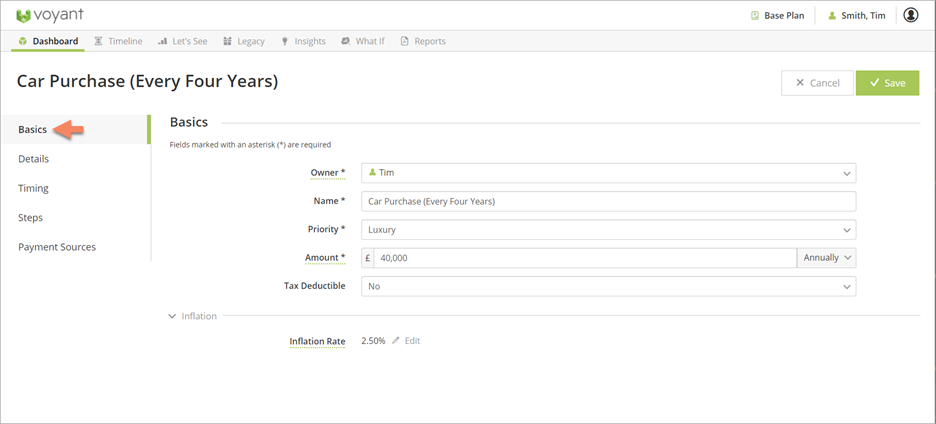This screenshot has width=936, height=424.
Task: Click the Tax Deductible label
Action: click(x=315, y=286)
